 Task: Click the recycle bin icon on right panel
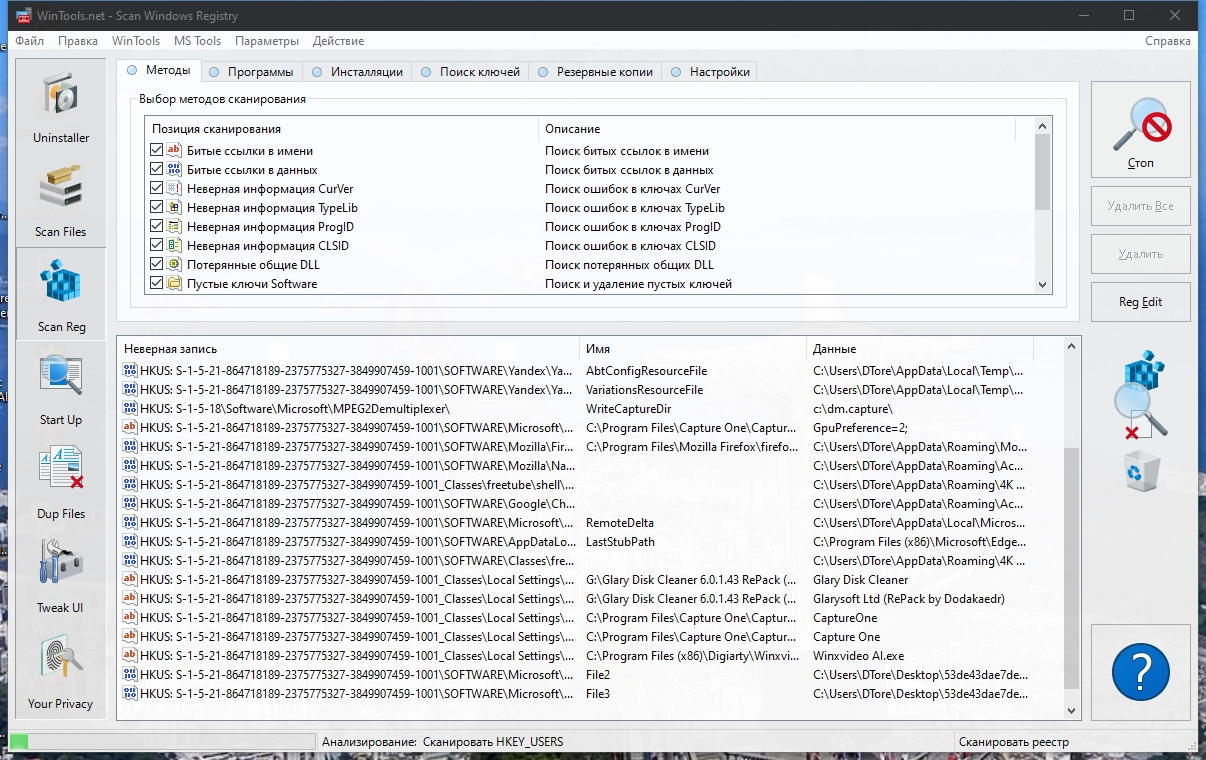(x=1141, y=470)
